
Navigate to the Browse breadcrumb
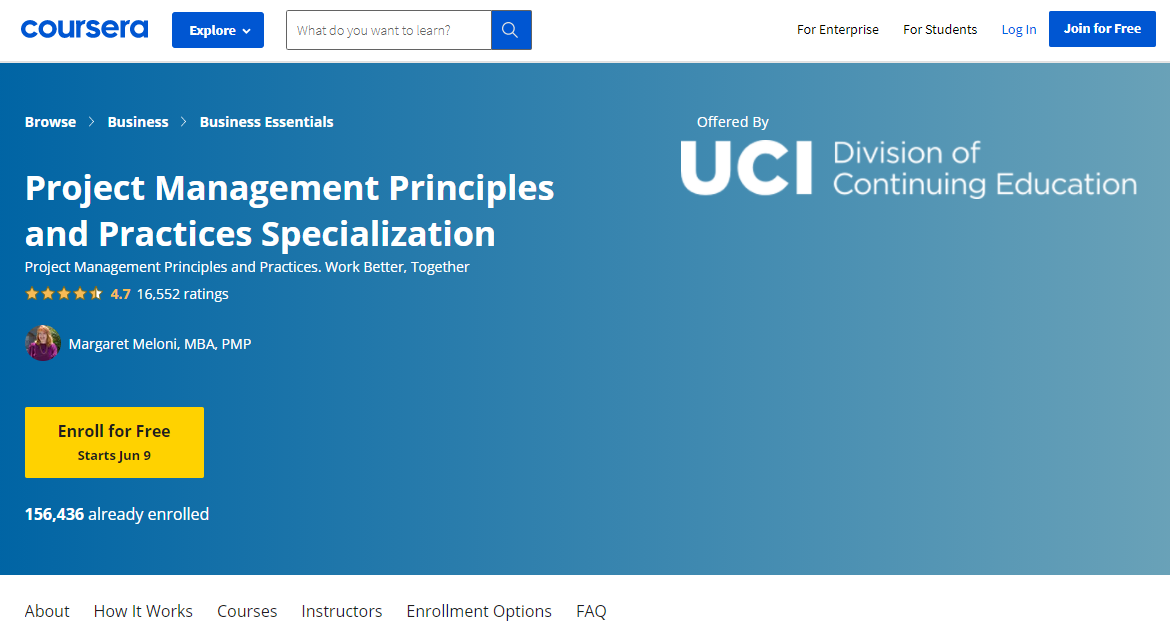(50, 121)
